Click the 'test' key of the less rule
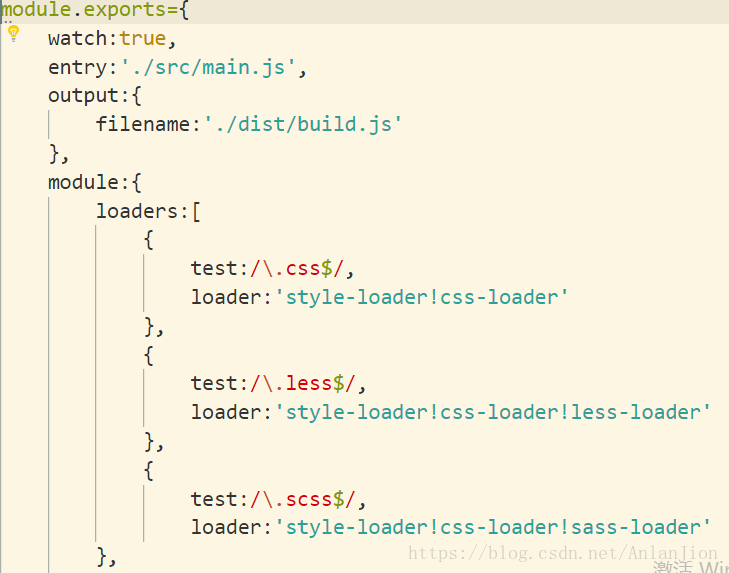Screen dimensions: 729x573 pyautogui.click(x=214, y=384)
